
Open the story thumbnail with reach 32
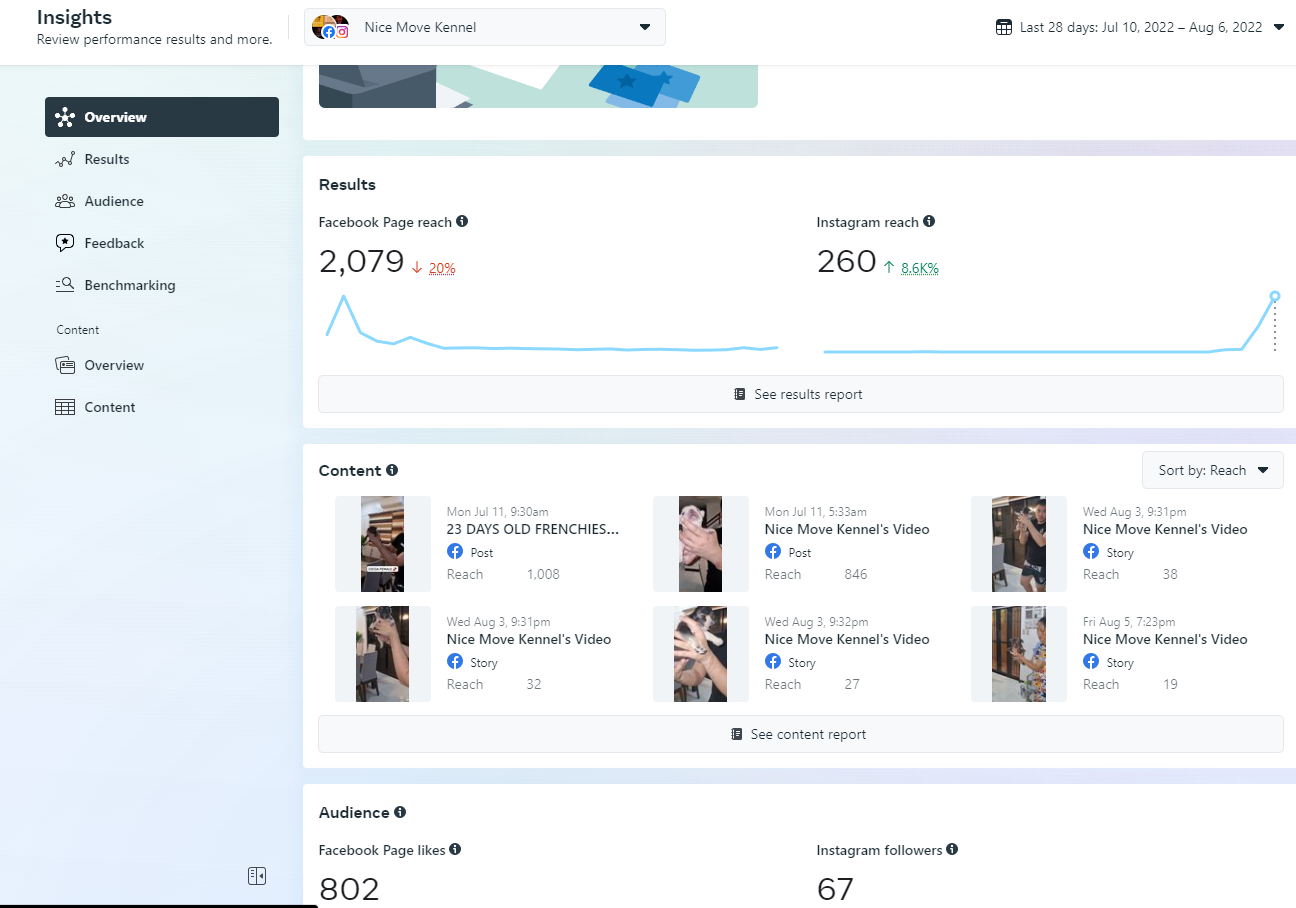pyautogui.click(x=383, y=654)
